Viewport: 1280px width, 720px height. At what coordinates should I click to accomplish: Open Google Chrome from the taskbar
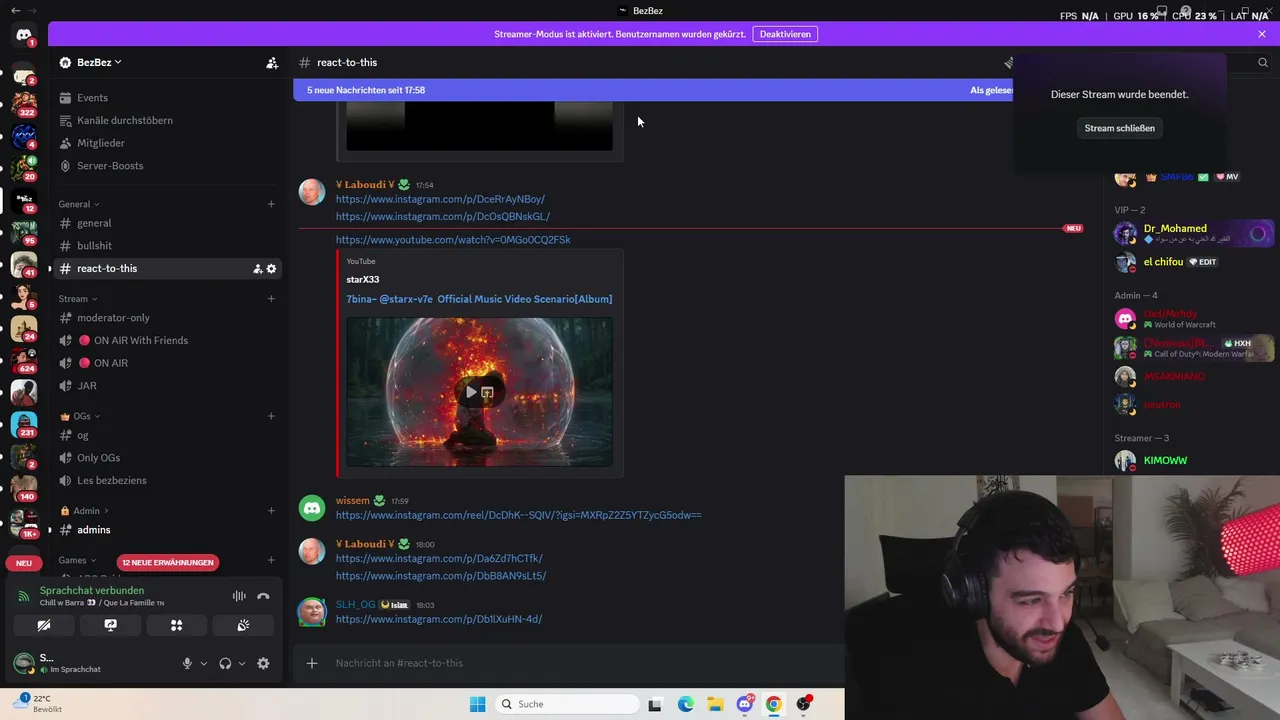[774, 704]
